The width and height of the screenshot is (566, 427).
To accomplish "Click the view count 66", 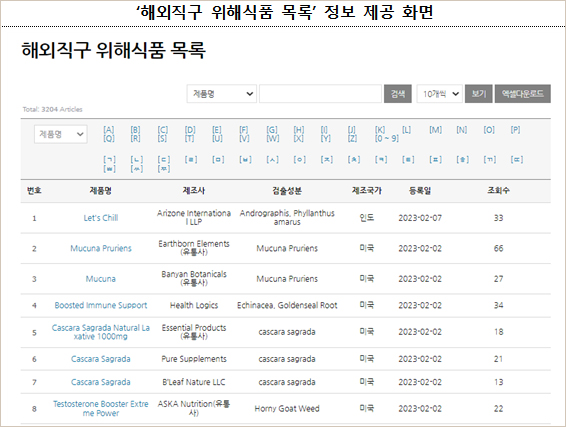I will click(498, 248).
